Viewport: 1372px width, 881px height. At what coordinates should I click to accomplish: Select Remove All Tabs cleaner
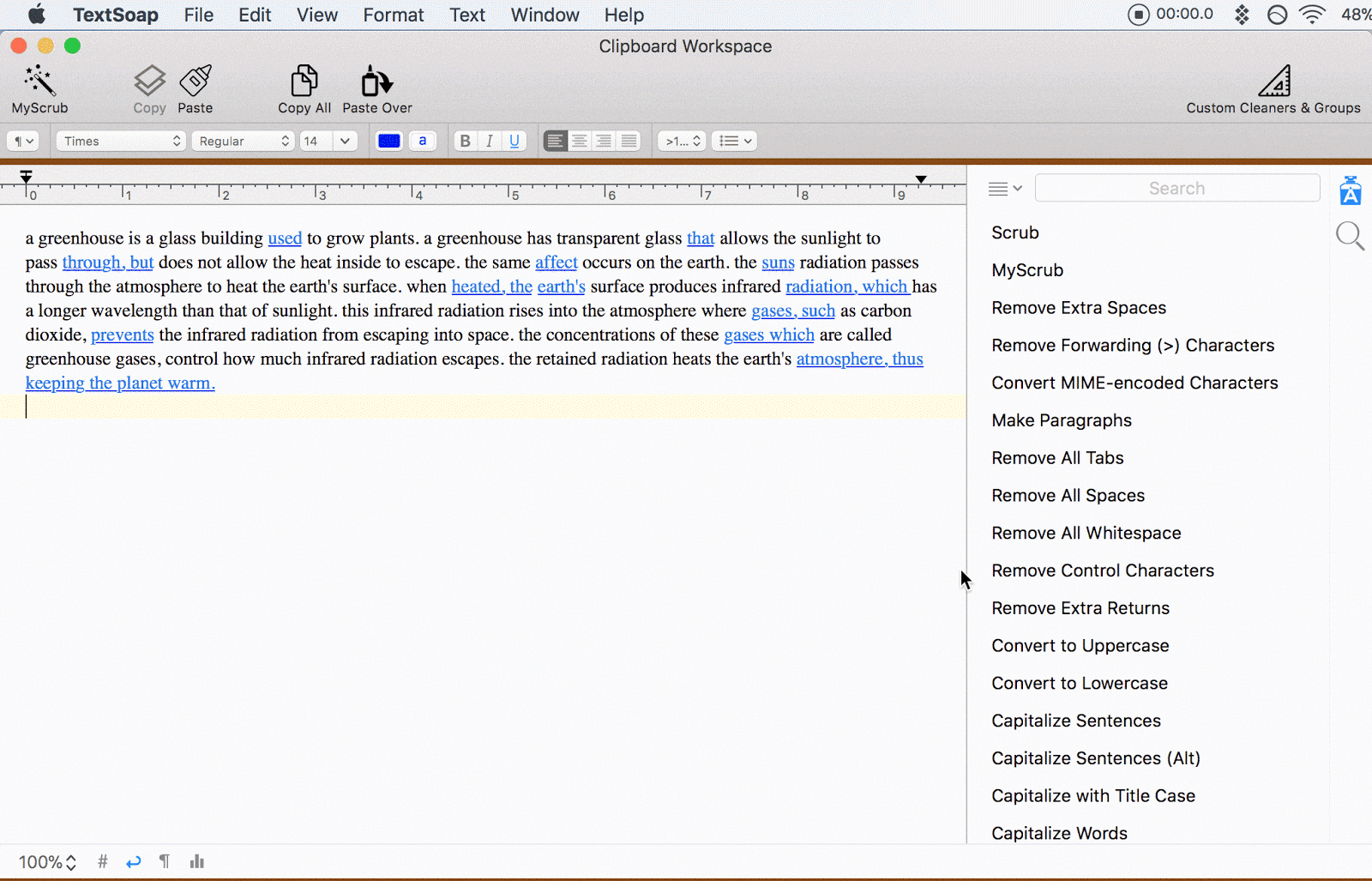pos(1057,458)
